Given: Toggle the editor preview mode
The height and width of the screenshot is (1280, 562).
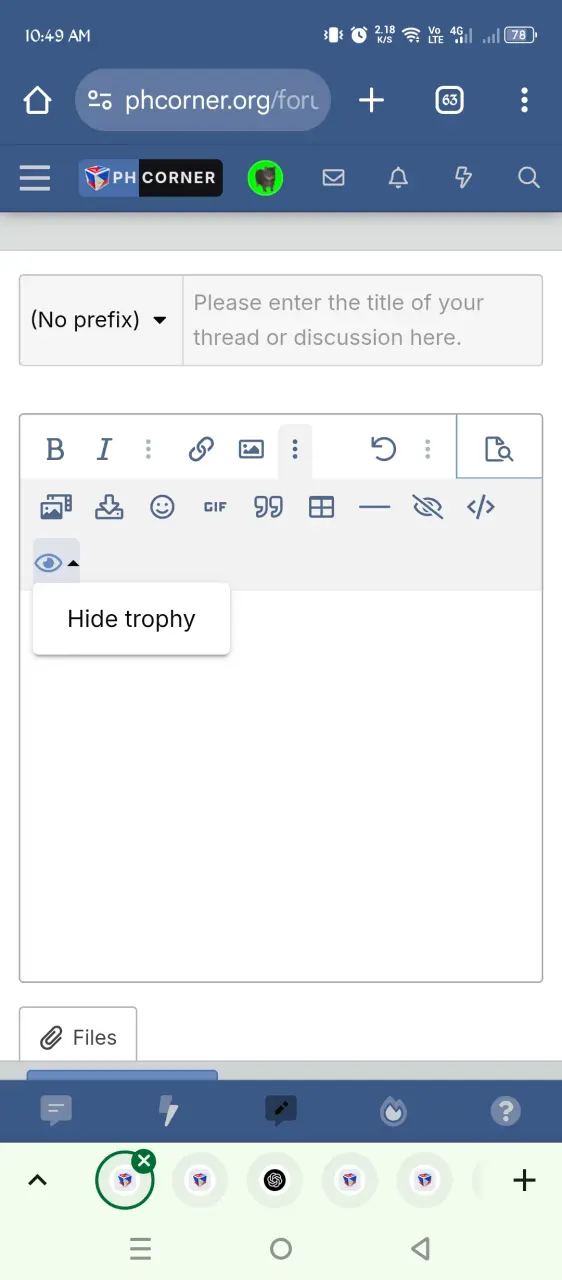Looking at the screenshot, I should (x=499, y=449).
